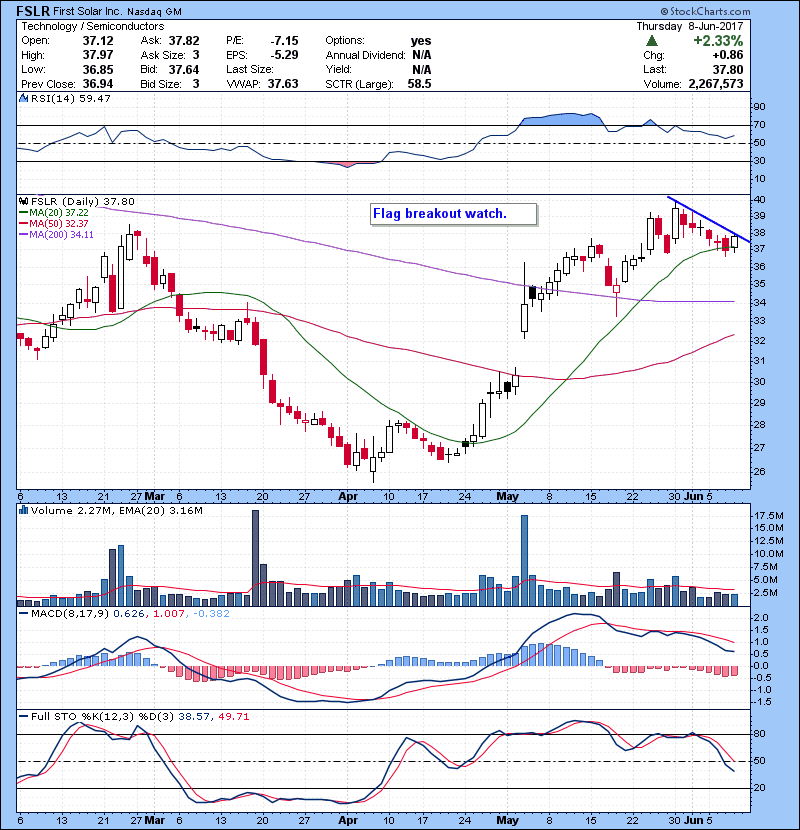Click the Options 'yes' value
The width and height of the screenshot is (800, 830).
pyautogui.click(x=421, y=41)
